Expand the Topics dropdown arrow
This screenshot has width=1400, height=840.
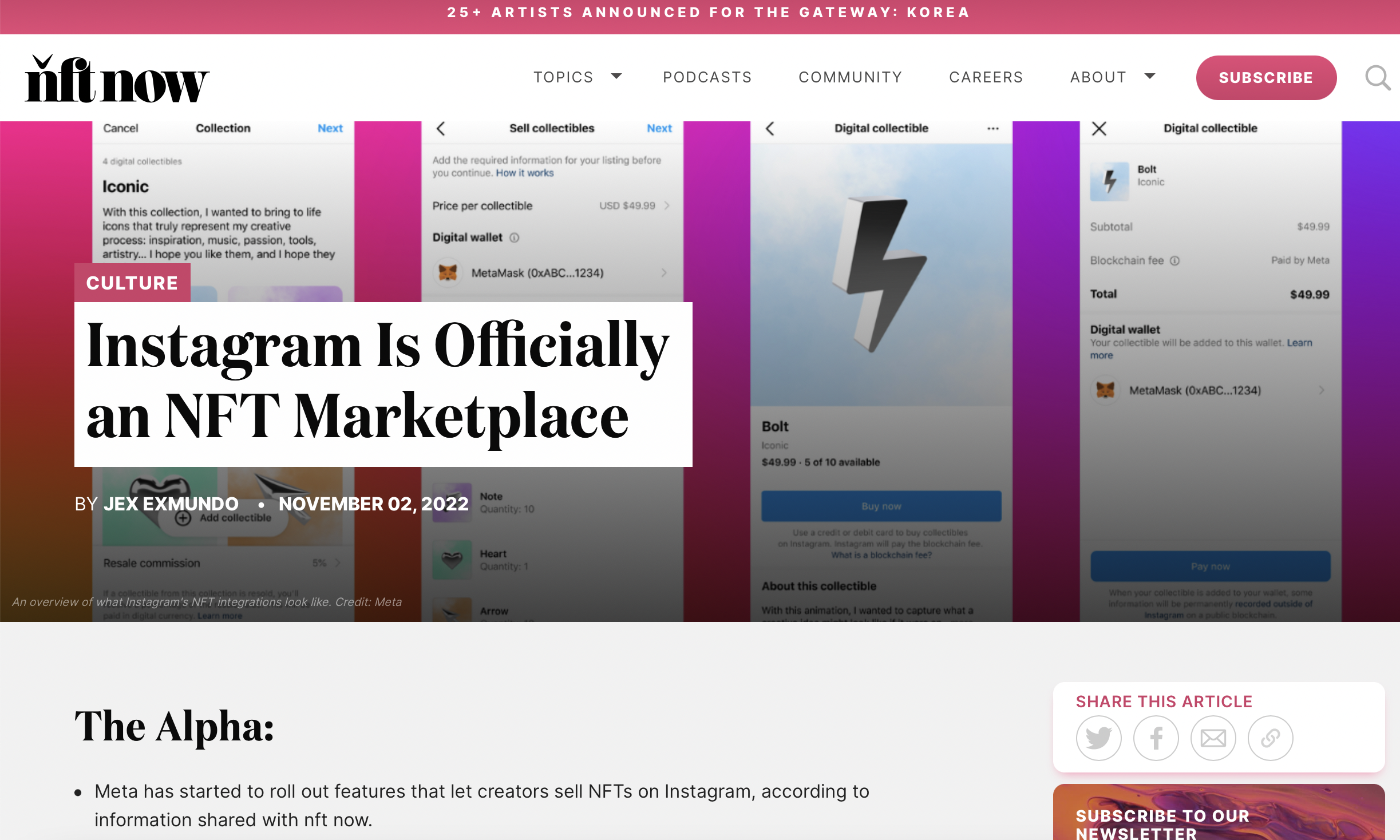[x=616, y=77]
